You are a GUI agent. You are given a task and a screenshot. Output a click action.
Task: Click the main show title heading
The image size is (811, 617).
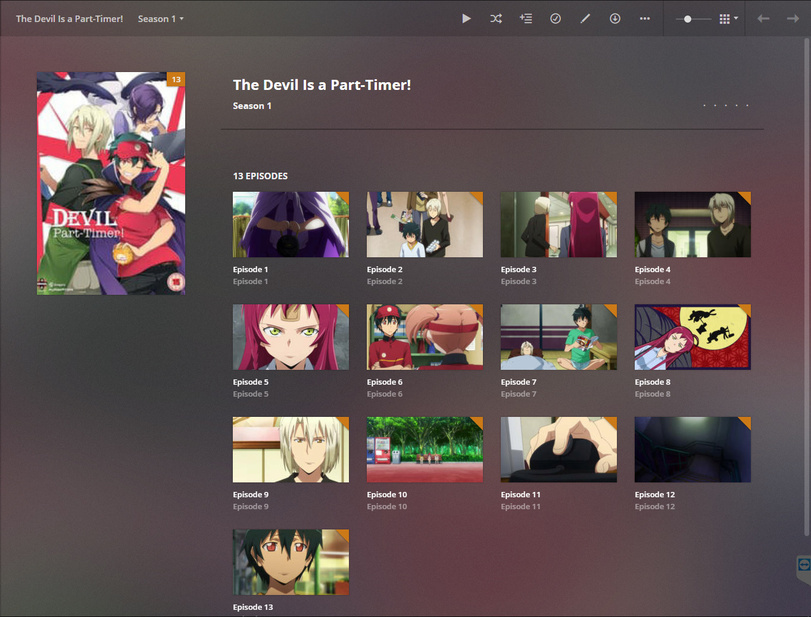322,85
